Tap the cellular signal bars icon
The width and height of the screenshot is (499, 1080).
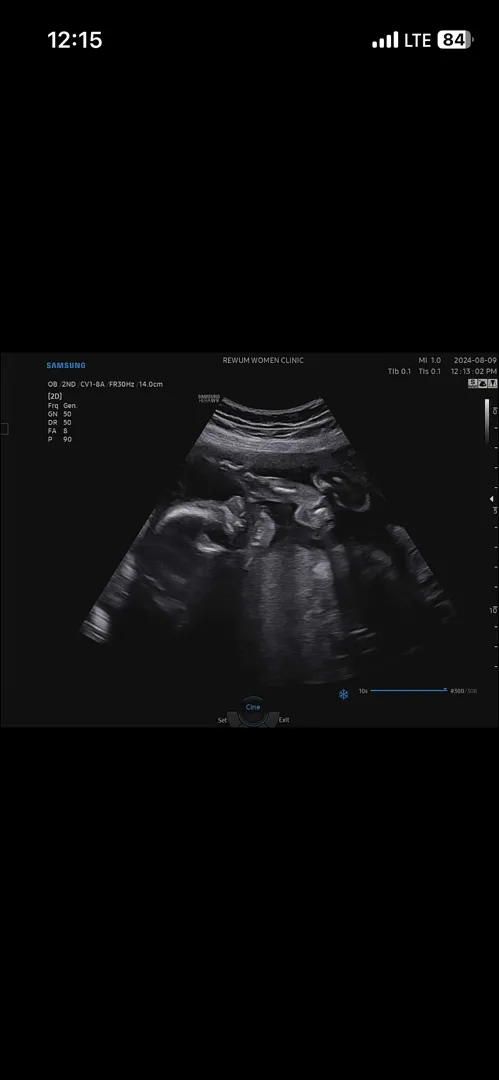click(x=385, y=40)
